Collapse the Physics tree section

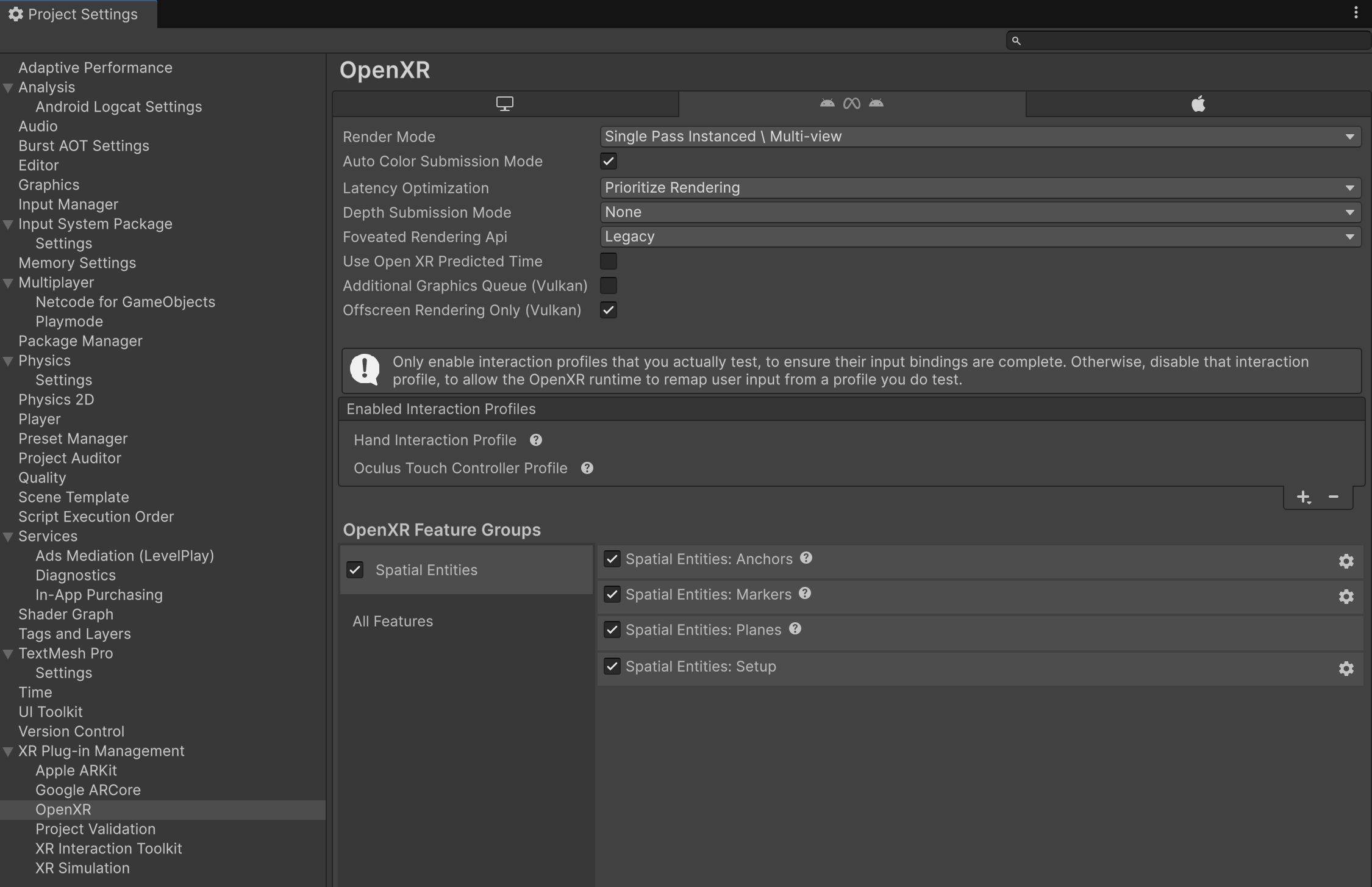(x=9, y=361)
